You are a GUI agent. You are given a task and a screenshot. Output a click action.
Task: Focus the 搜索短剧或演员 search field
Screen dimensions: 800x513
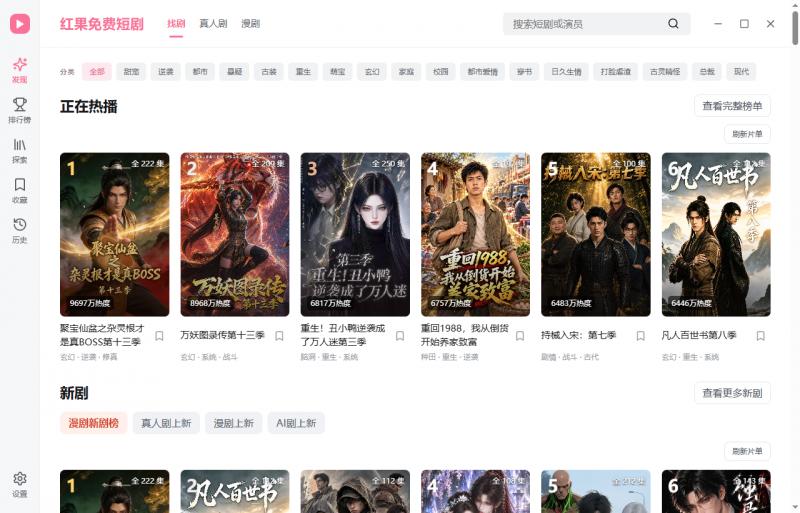[x=587, y=23]
